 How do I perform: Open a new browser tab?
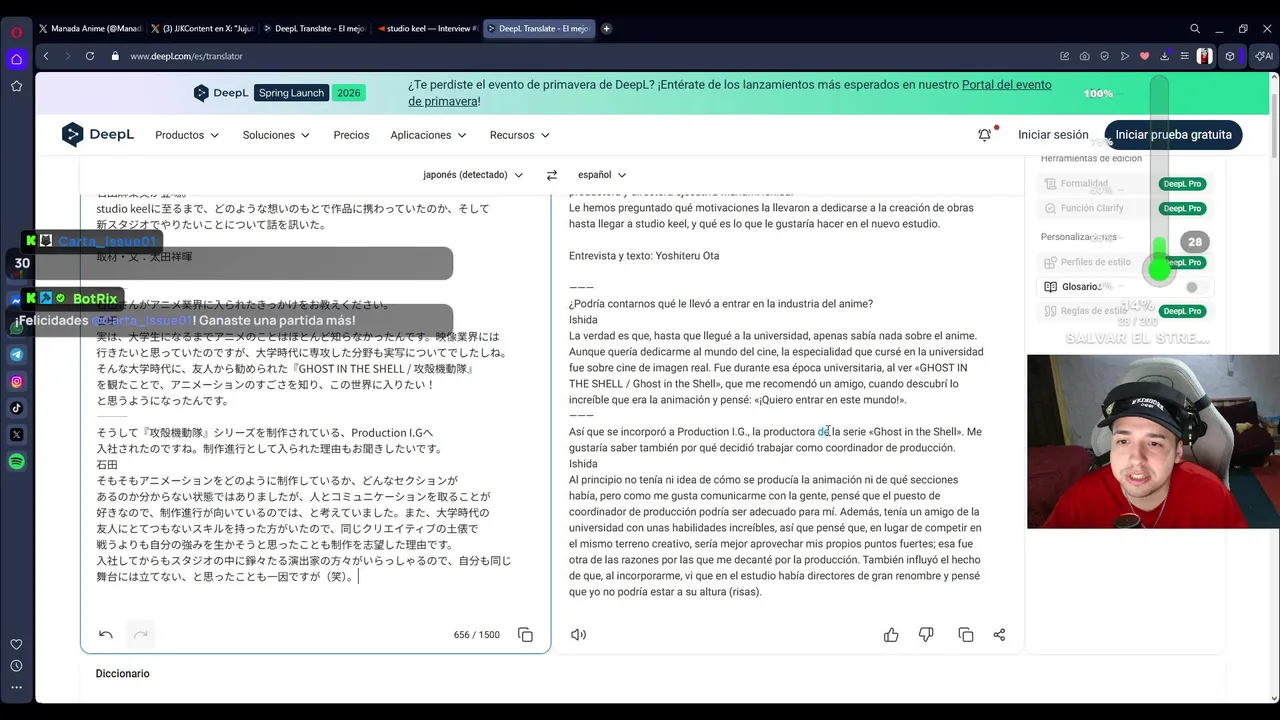[x=606, y=29]
